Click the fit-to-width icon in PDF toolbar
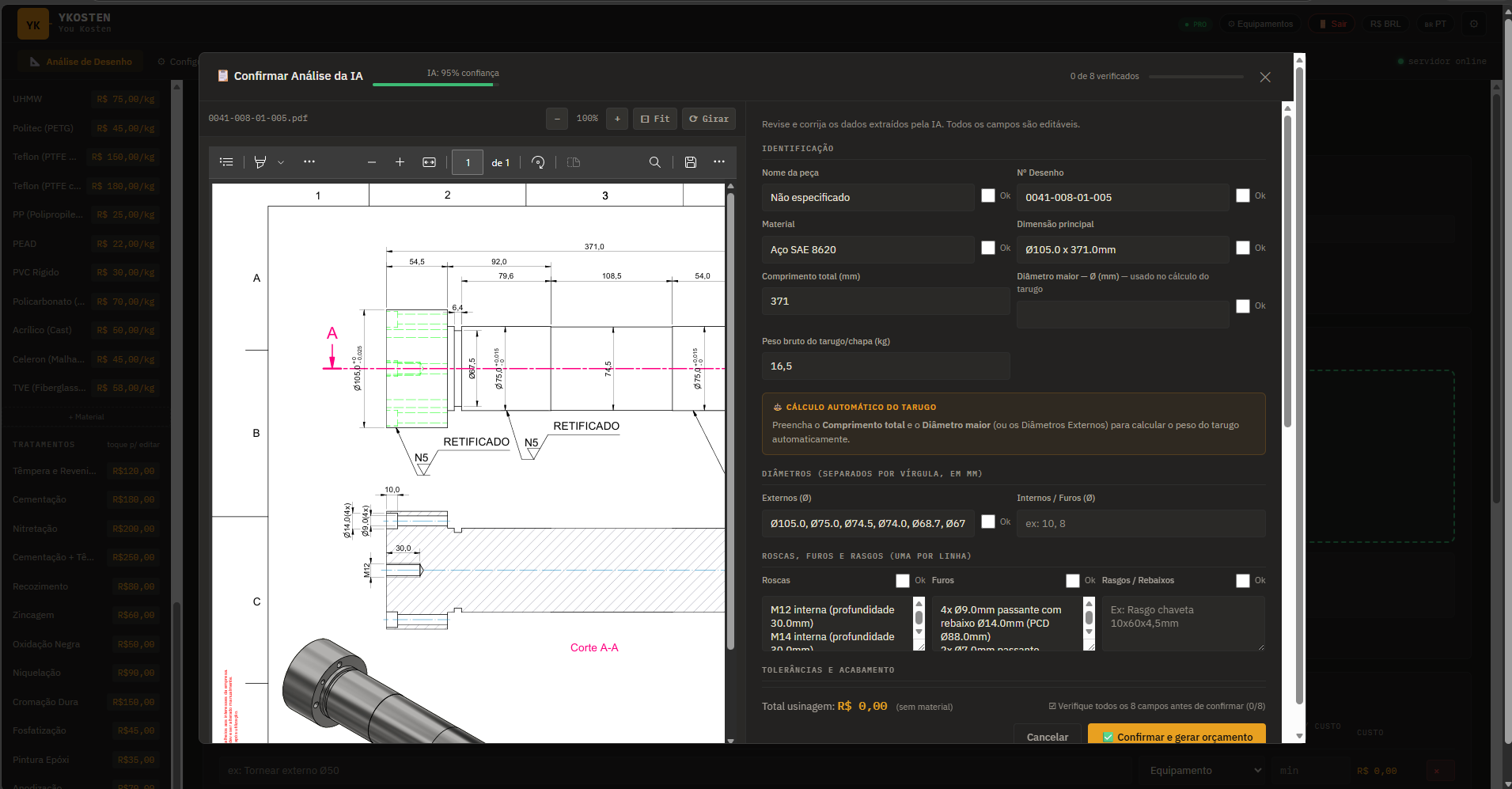This screenshot has width=1512, height=789. (x=429, y=162)
